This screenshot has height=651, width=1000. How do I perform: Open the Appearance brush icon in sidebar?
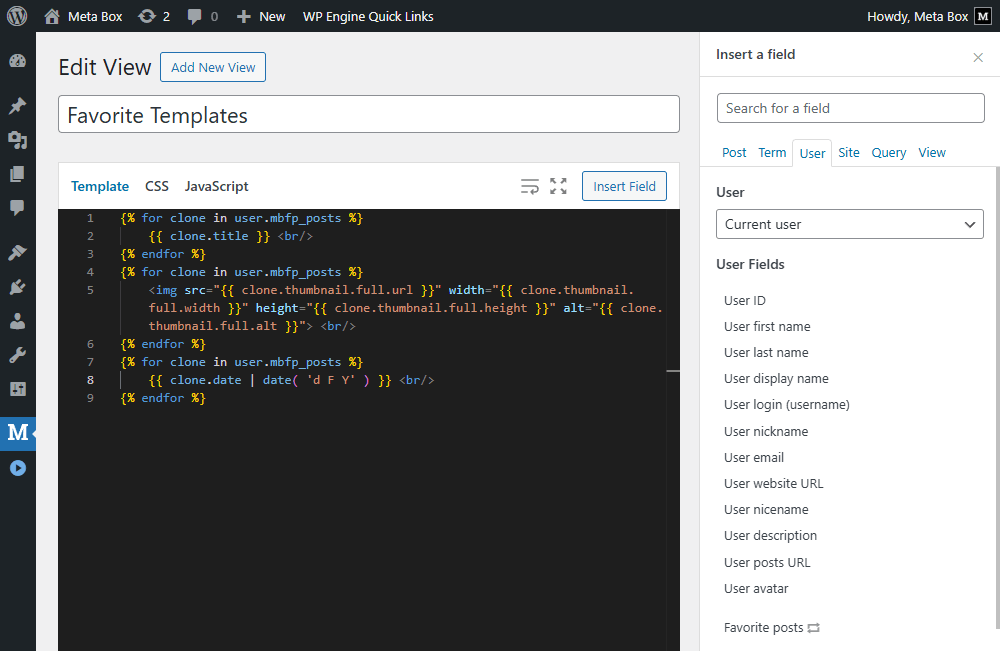(x=17, y=252)
